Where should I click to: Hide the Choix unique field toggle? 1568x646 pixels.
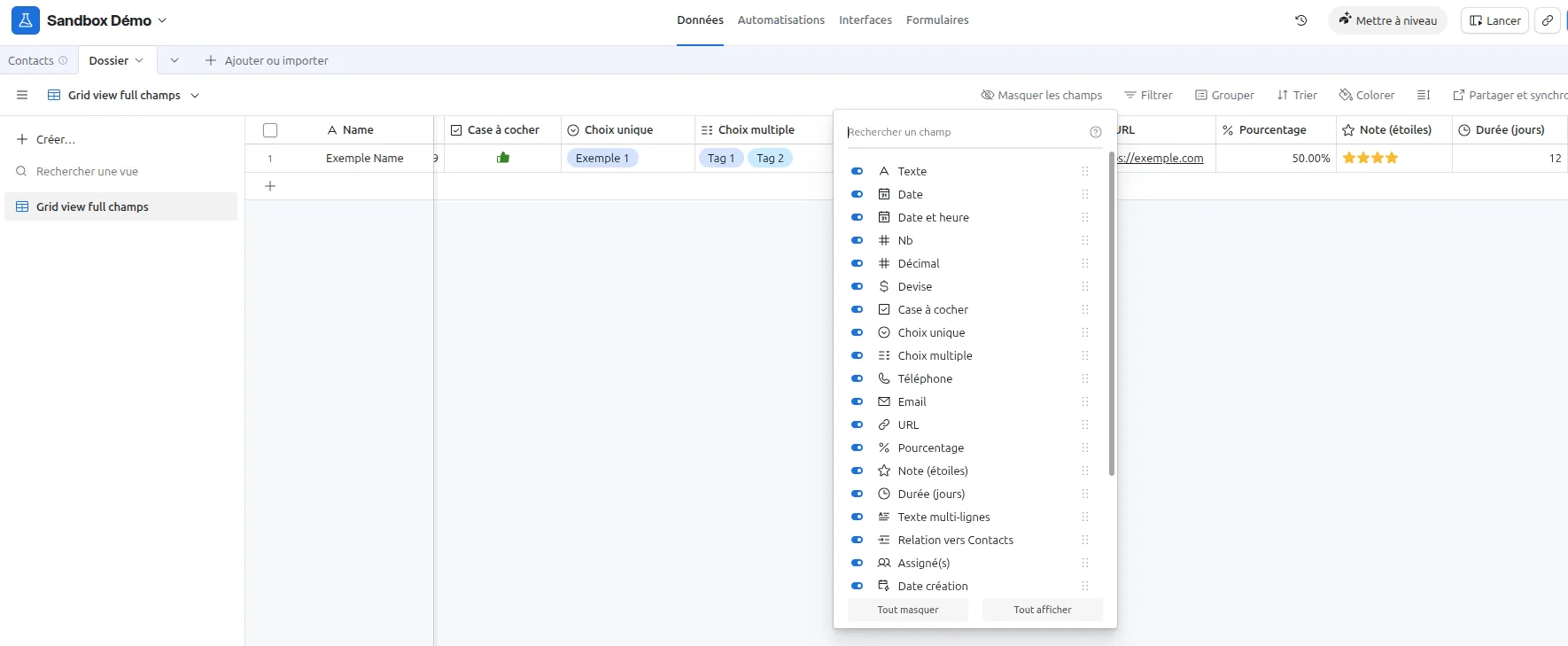click(857, 332)
